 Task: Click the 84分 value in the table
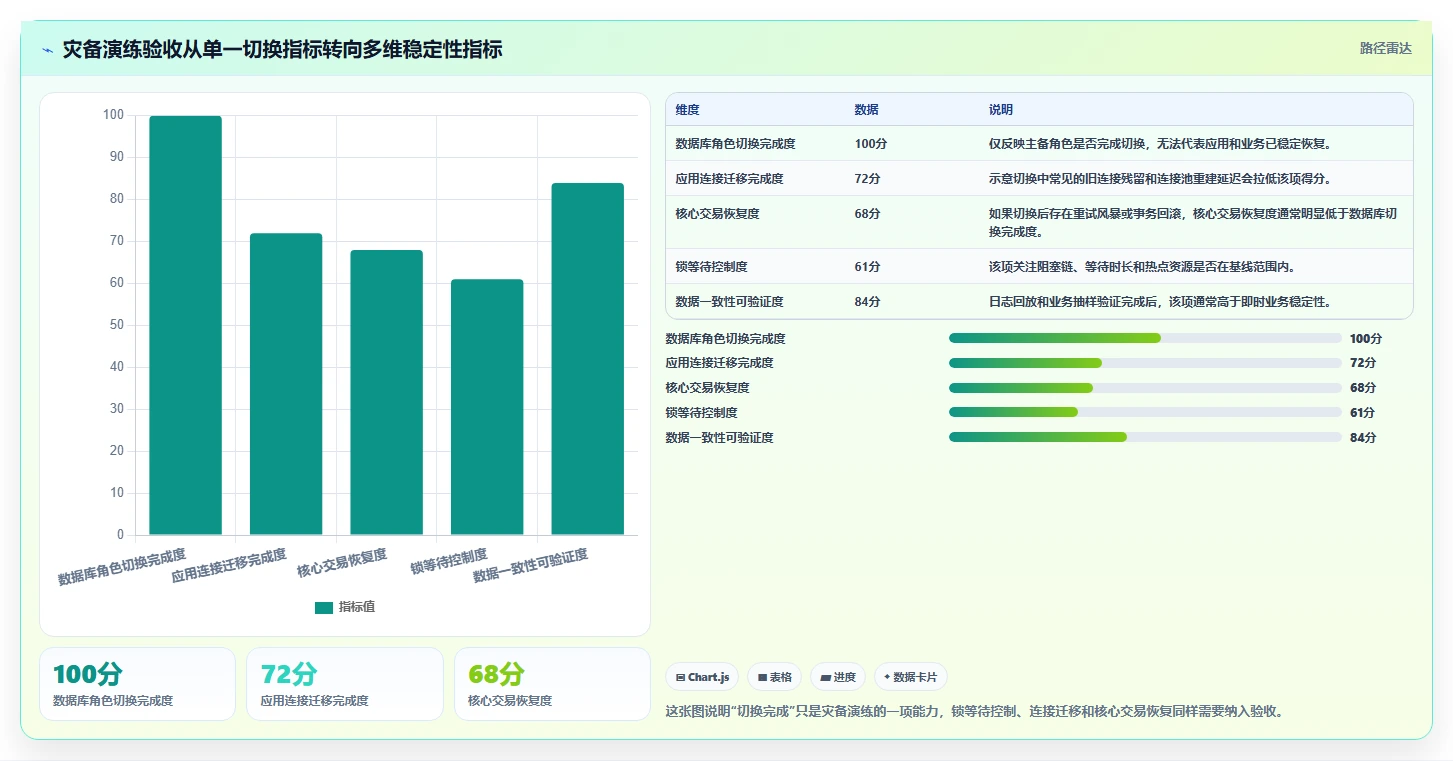(x=868, y=302)
